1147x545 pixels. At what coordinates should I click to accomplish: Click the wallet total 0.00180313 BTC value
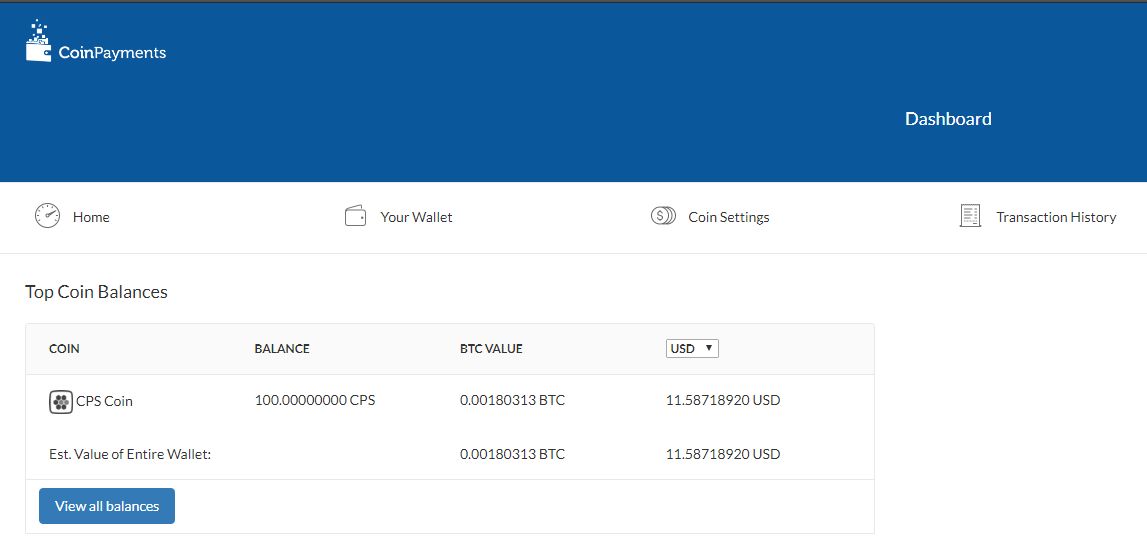(512, 454)
